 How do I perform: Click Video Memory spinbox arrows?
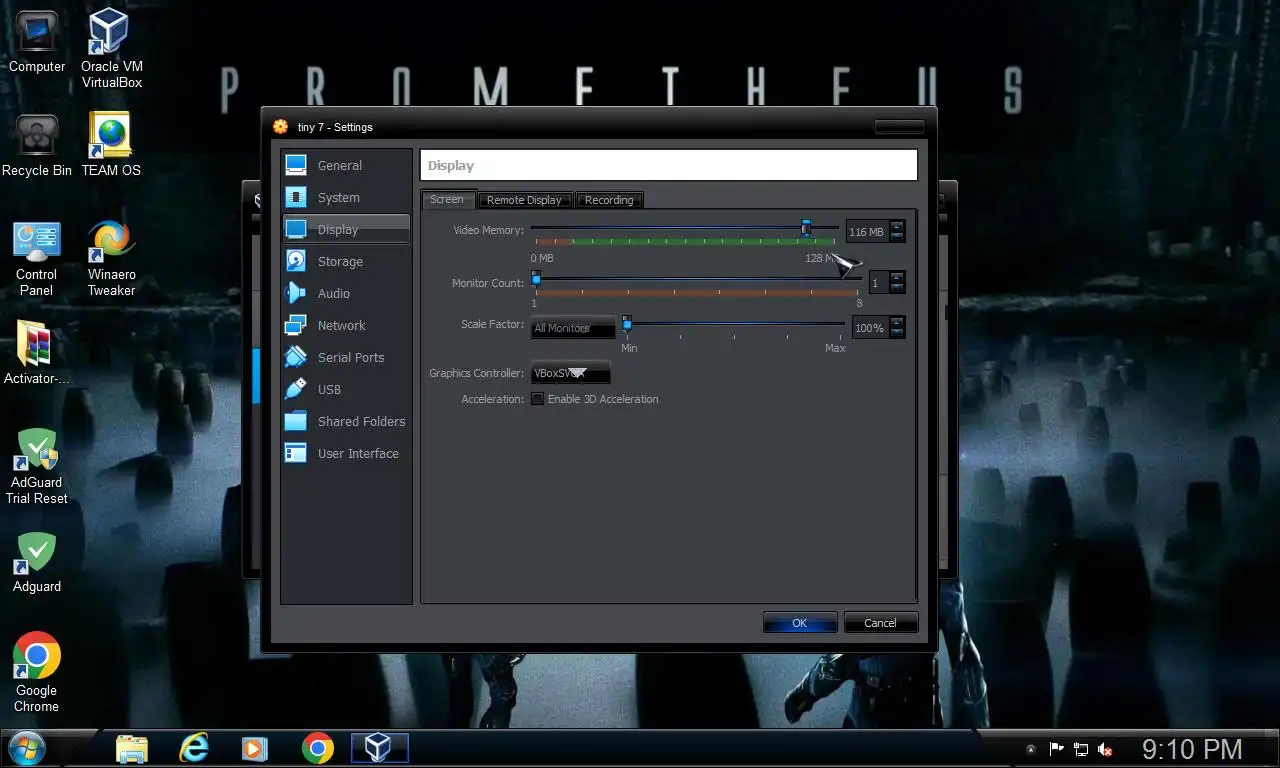[x=897, y=231]
